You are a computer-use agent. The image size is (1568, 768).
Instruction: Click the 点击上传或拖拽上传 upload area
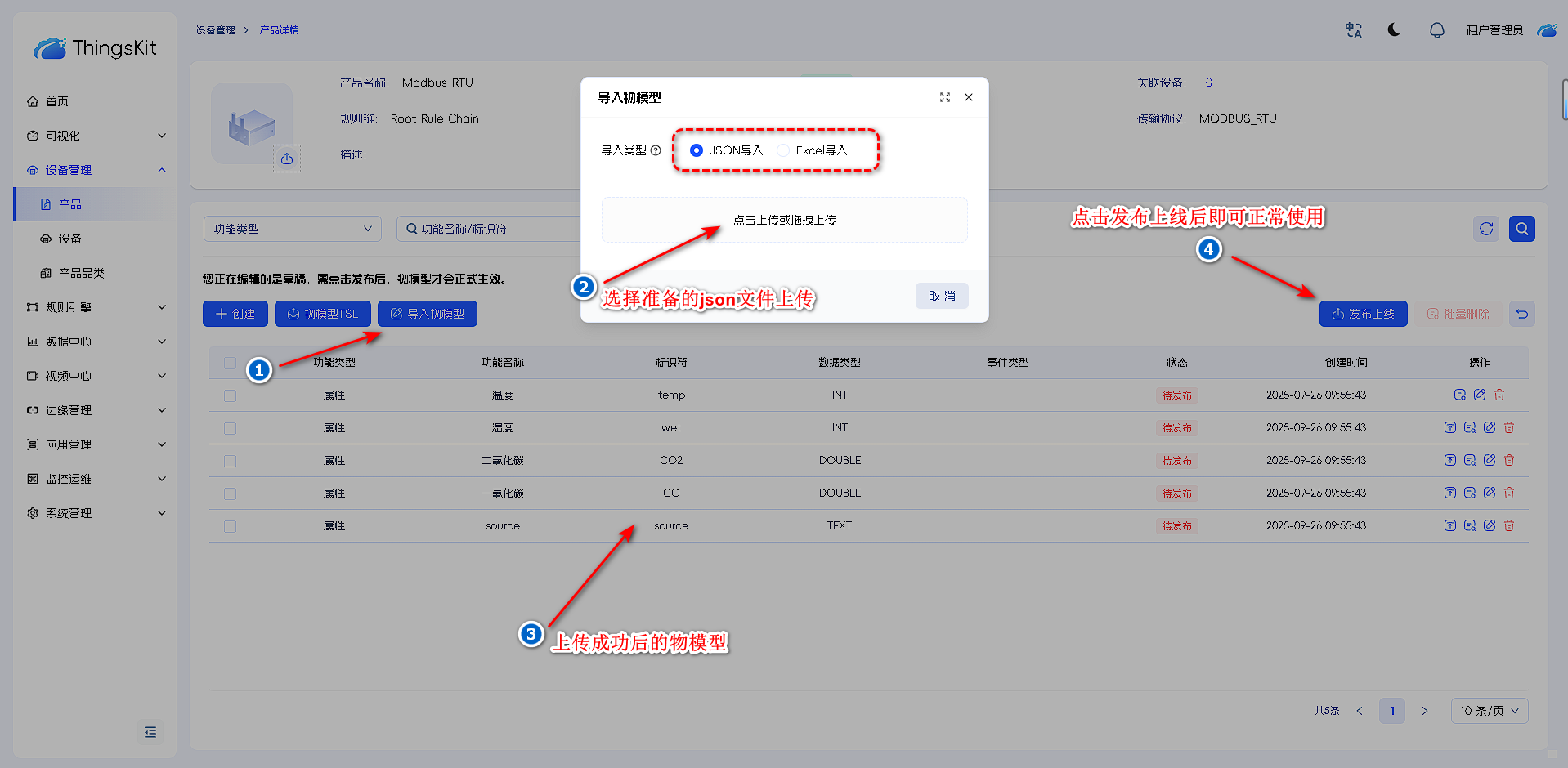(784, 220)
